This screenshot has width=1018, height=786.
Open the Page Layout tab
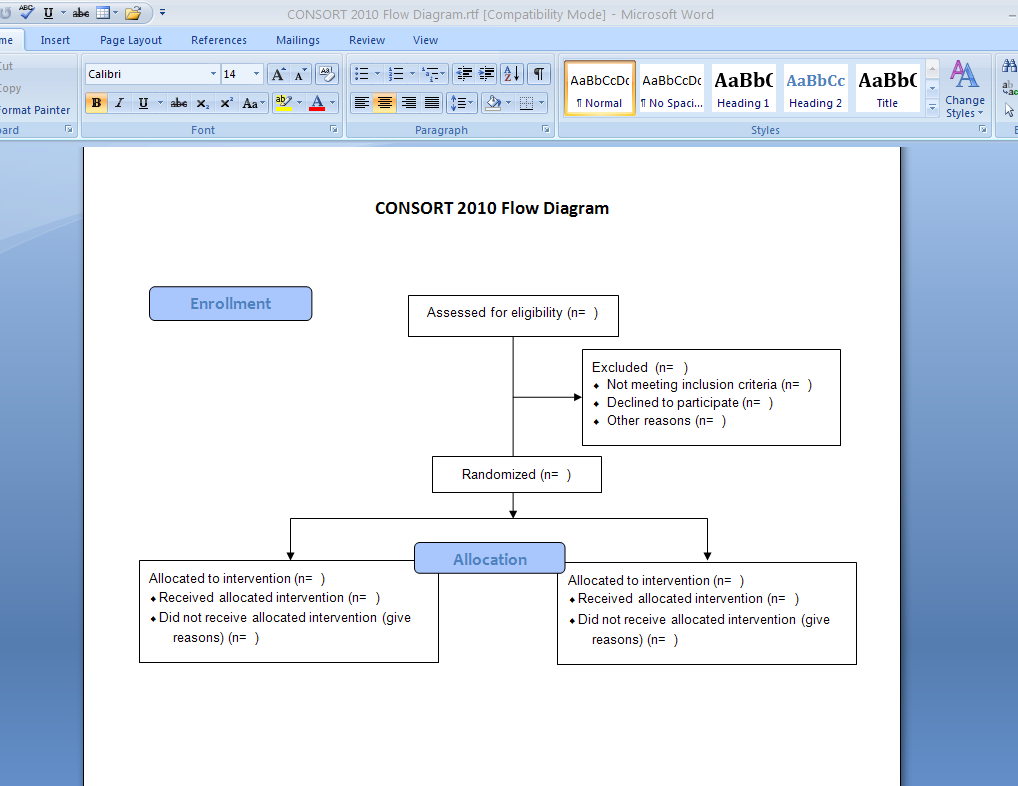pos(130,40)
